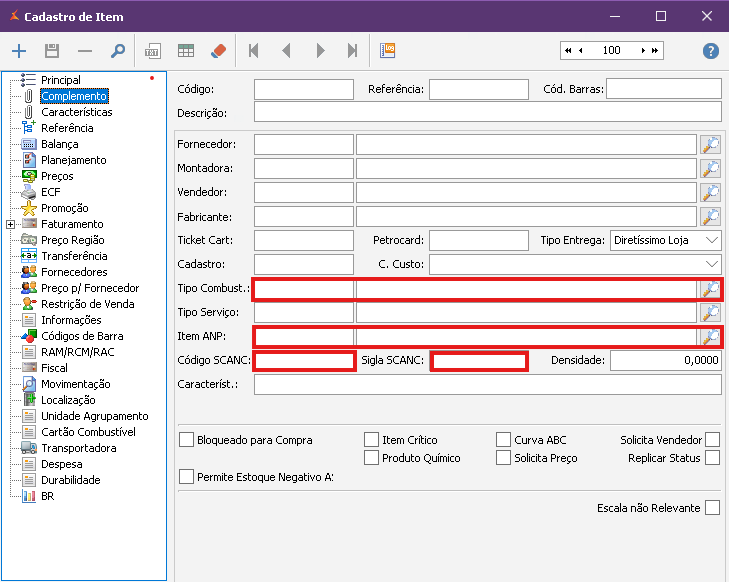Click the save diskette icon in toolbar
Image resolution: width=729 pixels, height=582 pixels.
pyautogui.click(x=52, y=51)
